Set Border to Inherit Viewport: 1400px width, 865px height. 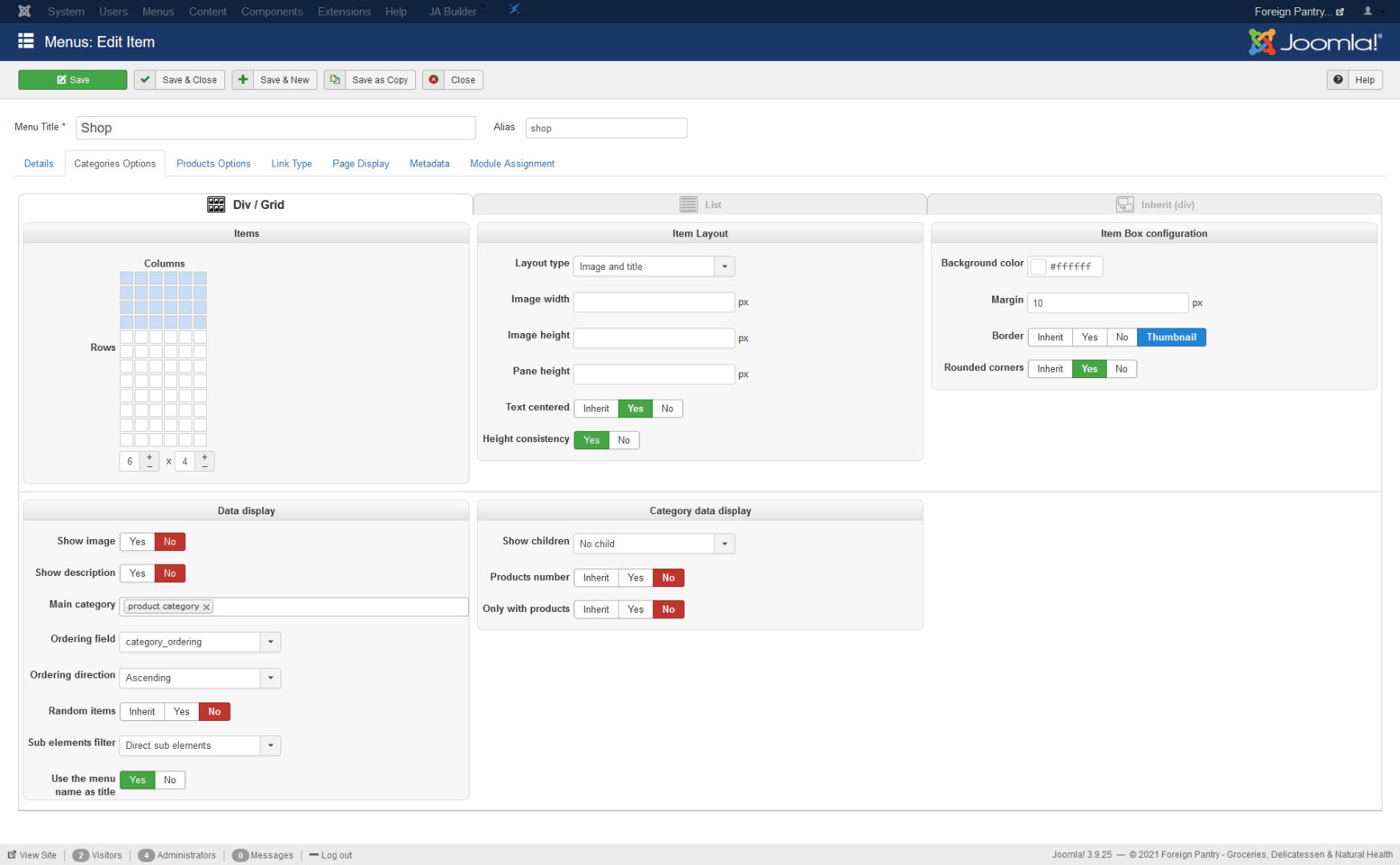[1050, 337]
